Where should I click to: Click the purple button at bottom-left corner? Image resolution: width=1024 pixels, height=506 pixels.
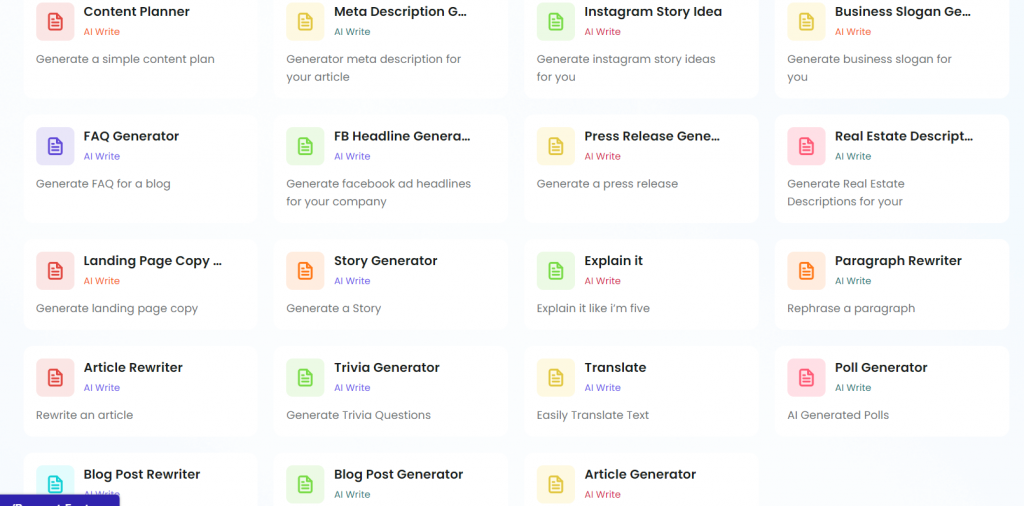pos(59,501)
